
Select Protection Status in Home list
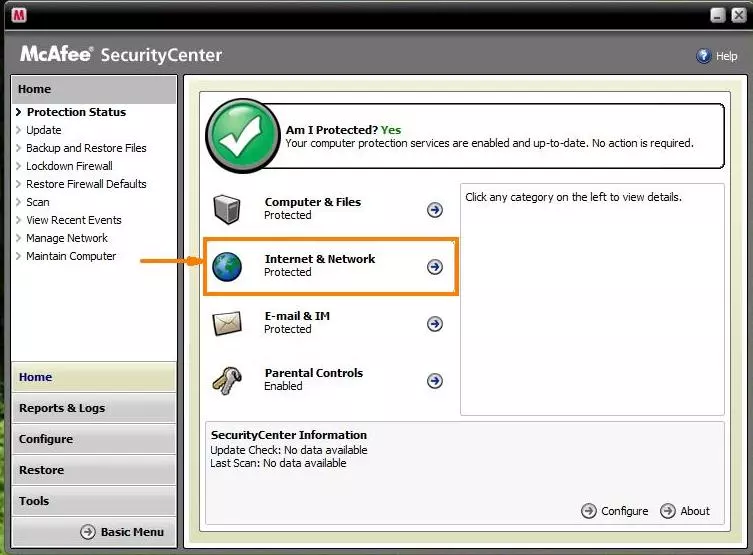(76, 112)
